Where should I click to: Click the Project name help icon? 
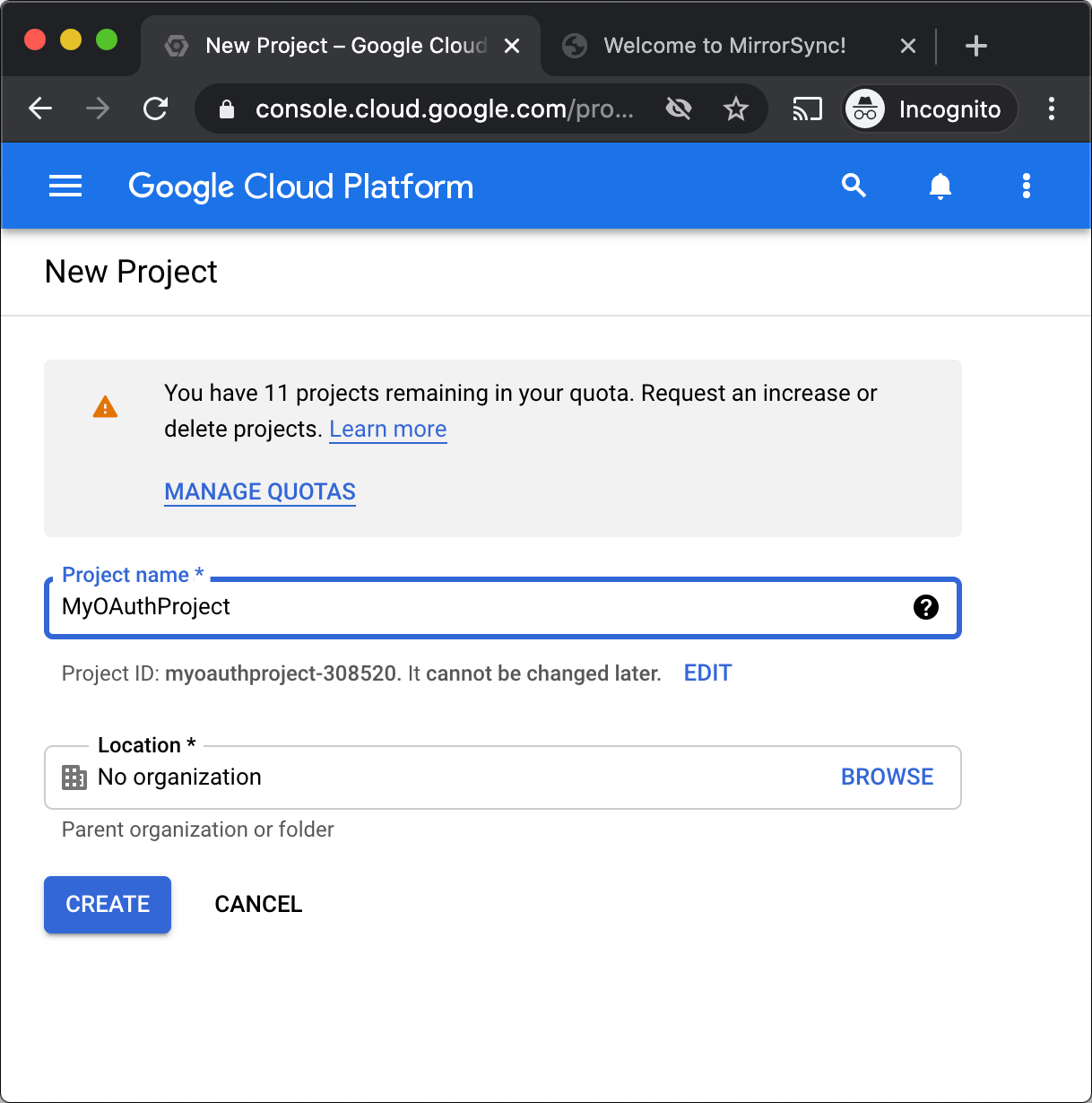(x=925, y=607)
